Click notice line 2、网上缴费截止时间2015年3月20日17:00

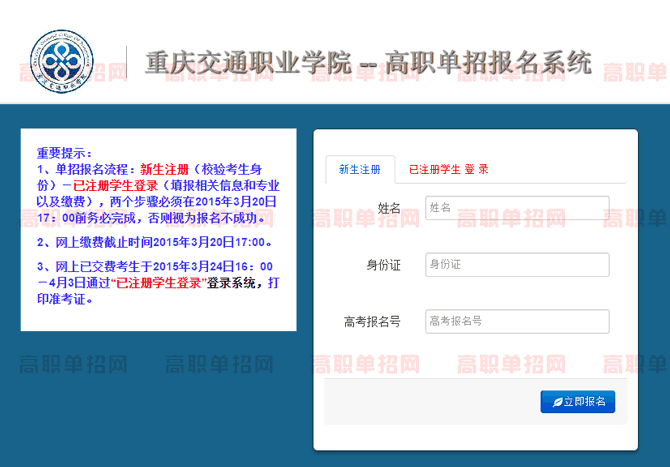(x=155, y=242)
